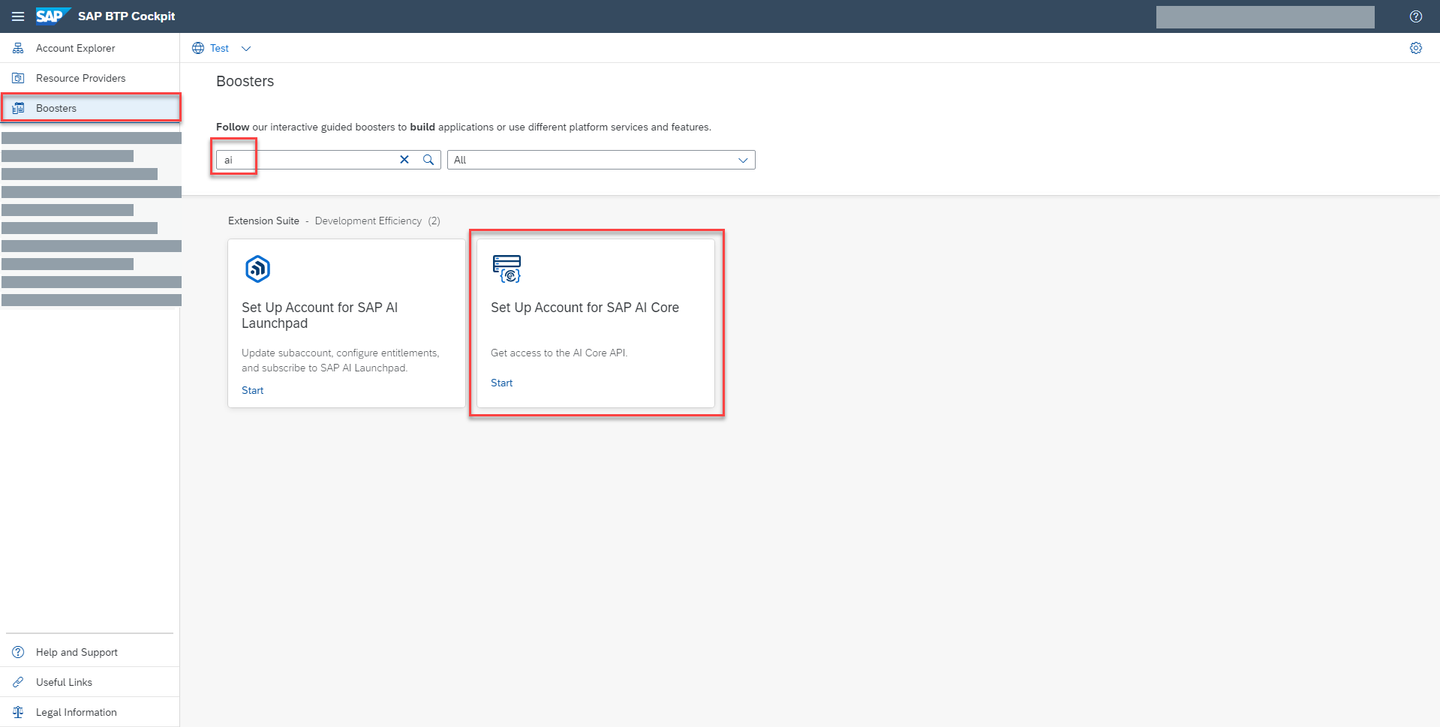Open Help and Support
This screenshot has width=1440, height=727.
tap(90, 652)
